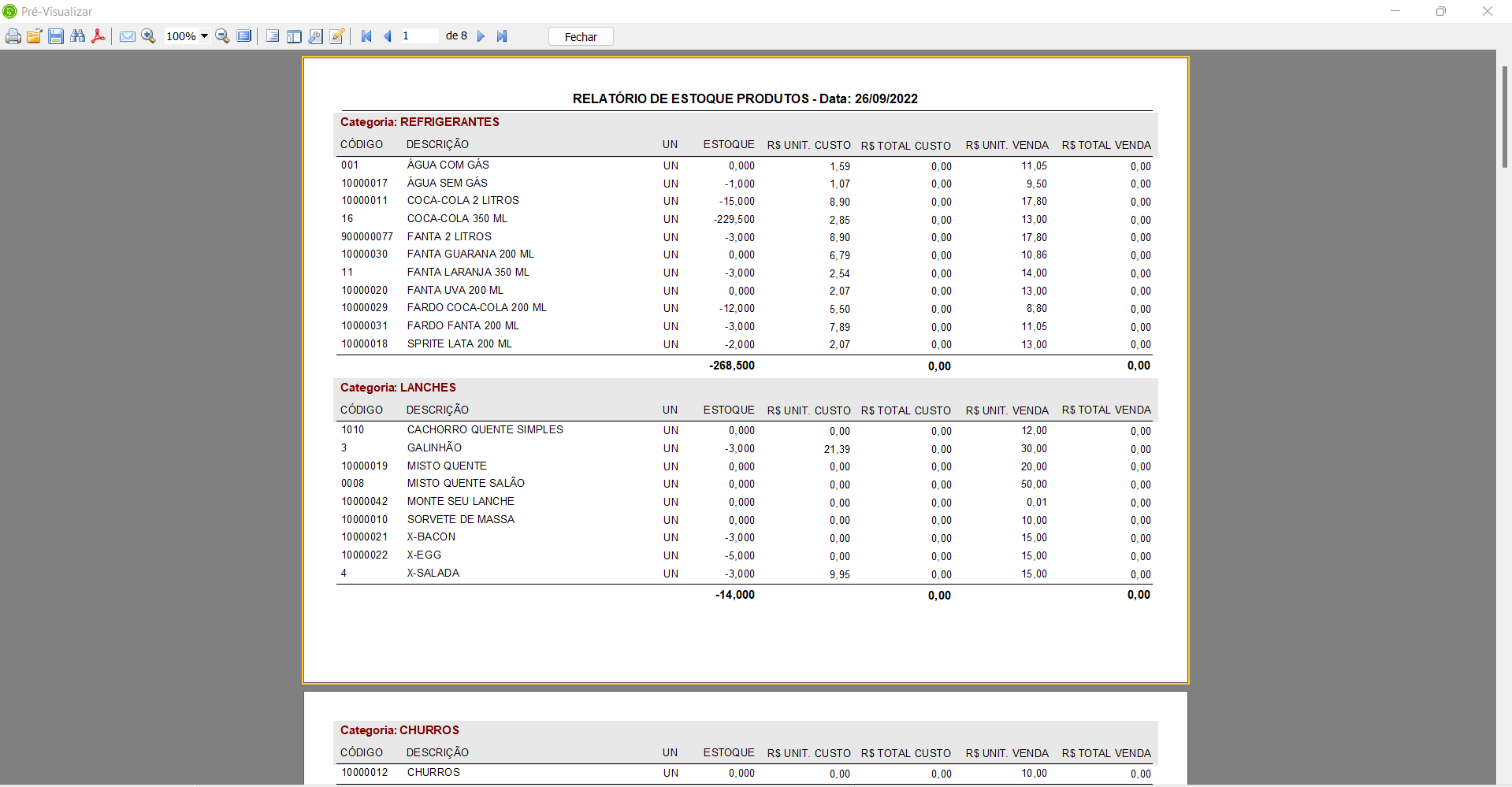The image size is (1512, 787).
Task: Click 'de 8' page count label
Action: (x=456, y=35)
